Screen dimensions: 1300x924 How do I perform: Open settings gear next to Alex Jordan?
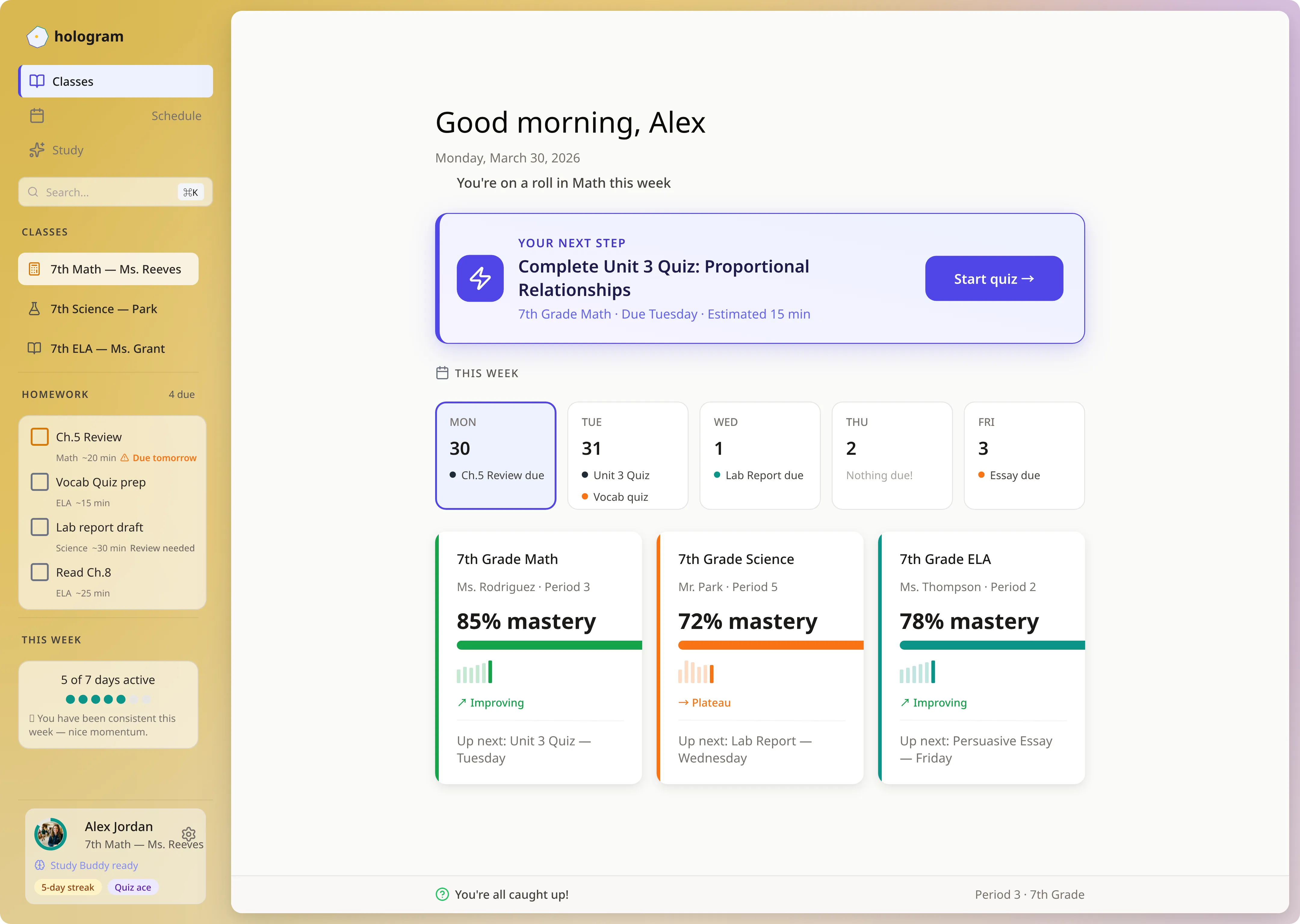(188, 834)
